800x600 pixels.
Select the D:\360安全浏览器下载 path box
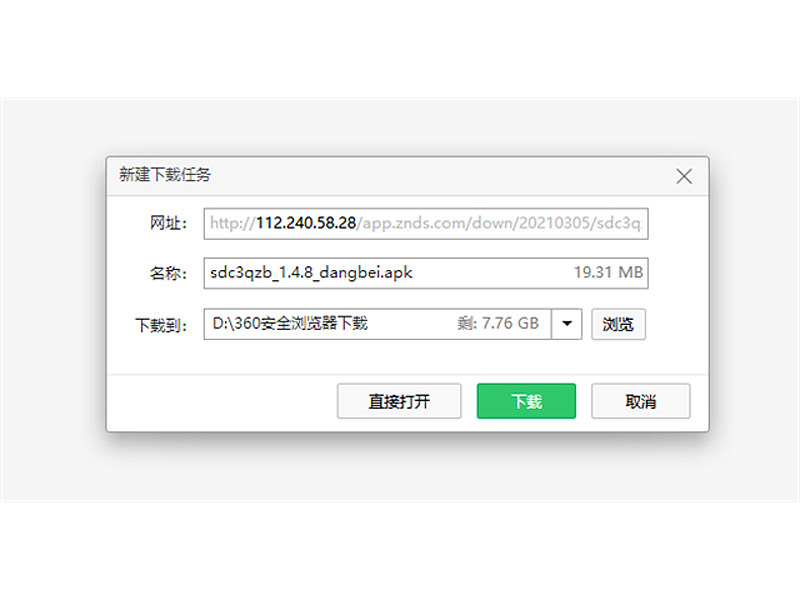click(x=378, y=324)
